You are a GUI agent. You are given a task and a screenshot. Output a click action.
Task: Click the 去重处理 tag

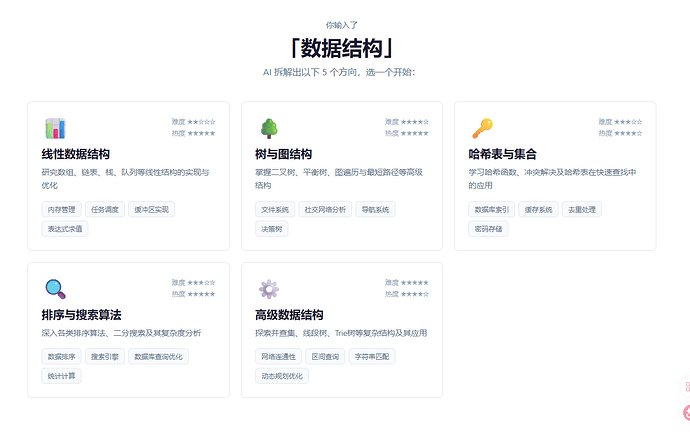tap(582, 209)
